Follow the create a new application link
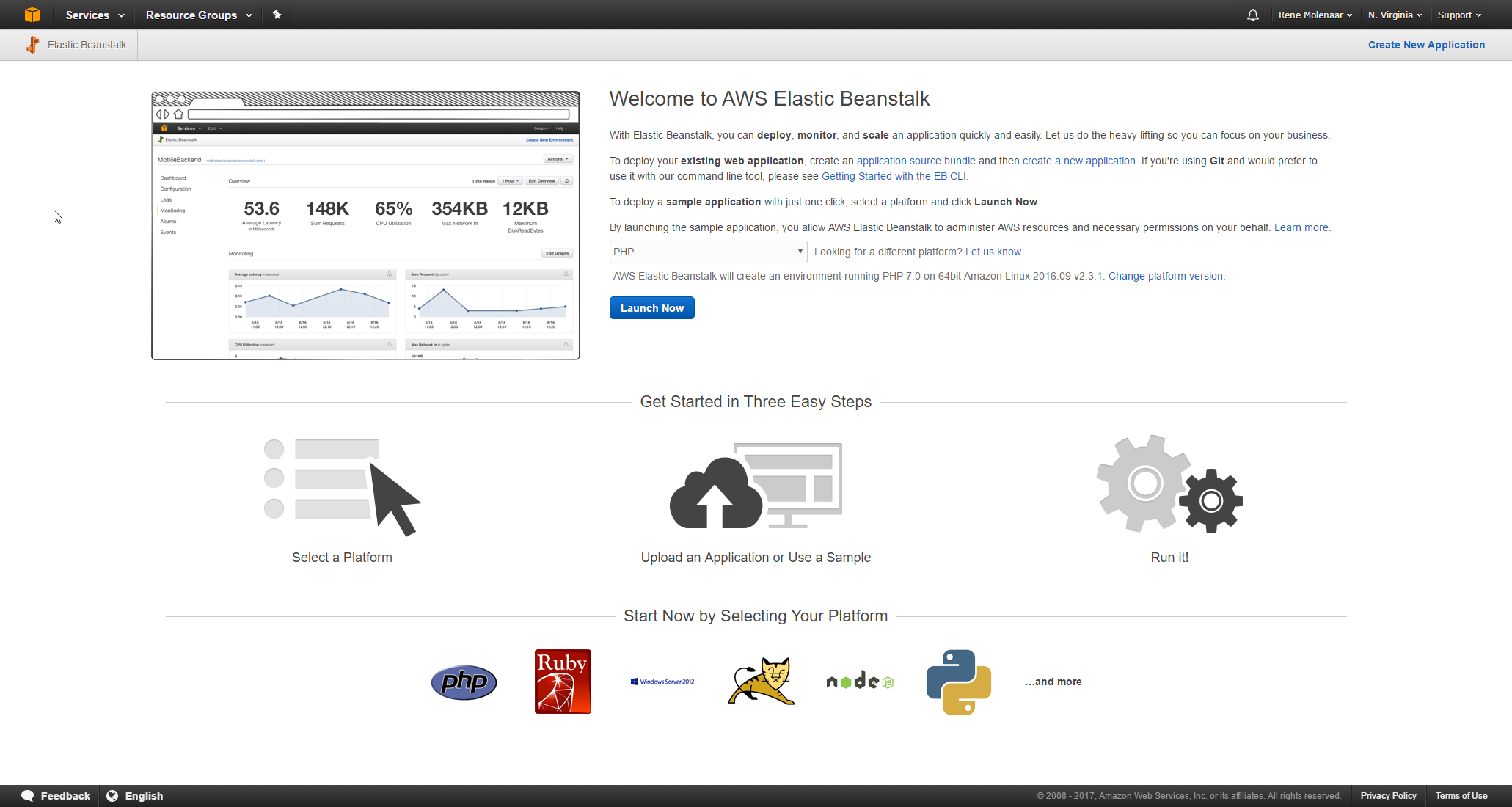1512x807 pixels. click(x=1078, y=161)
